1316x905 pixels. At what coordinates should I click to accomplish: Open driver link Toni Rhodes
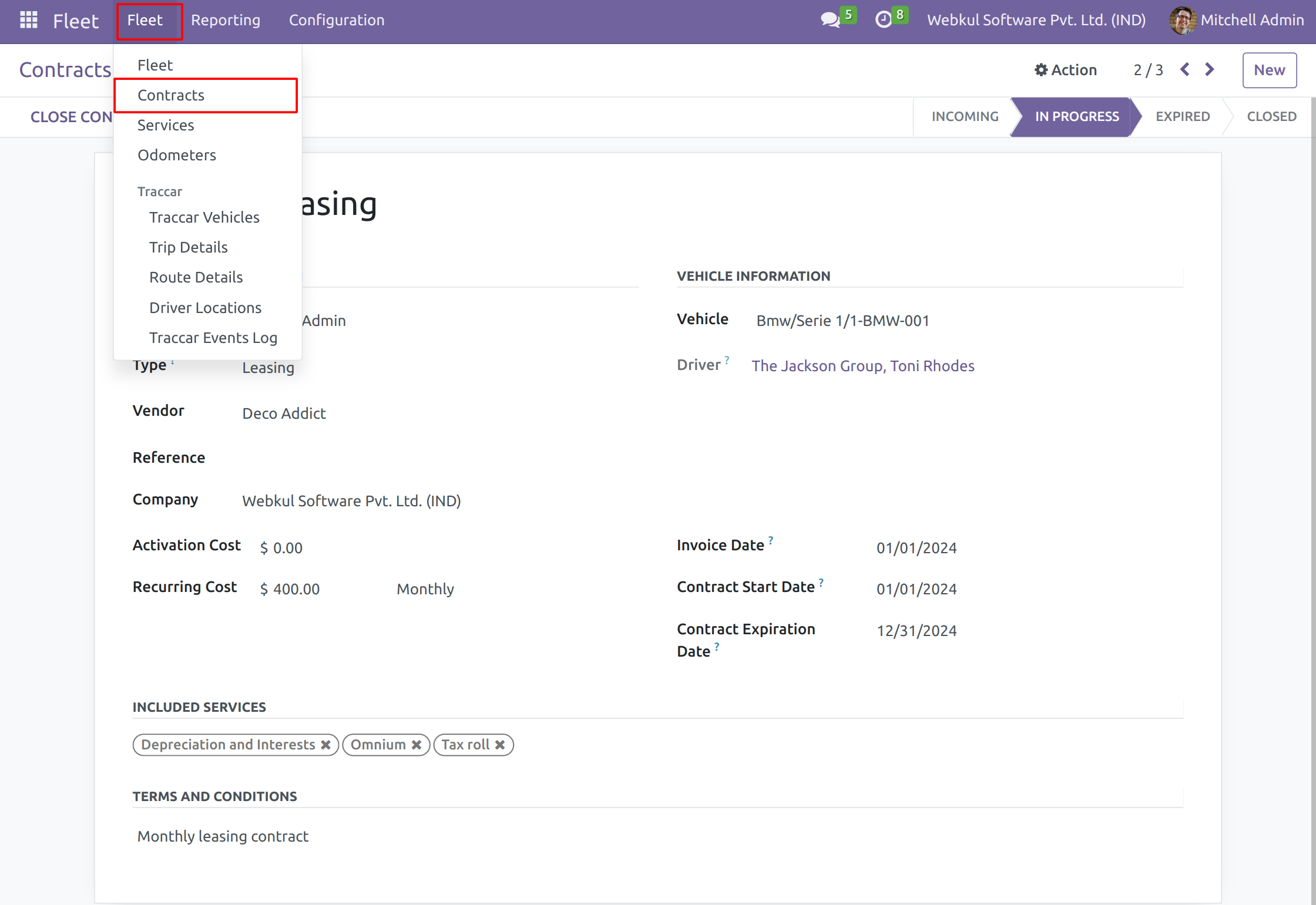pyautogui.click(x=862, y=366)
